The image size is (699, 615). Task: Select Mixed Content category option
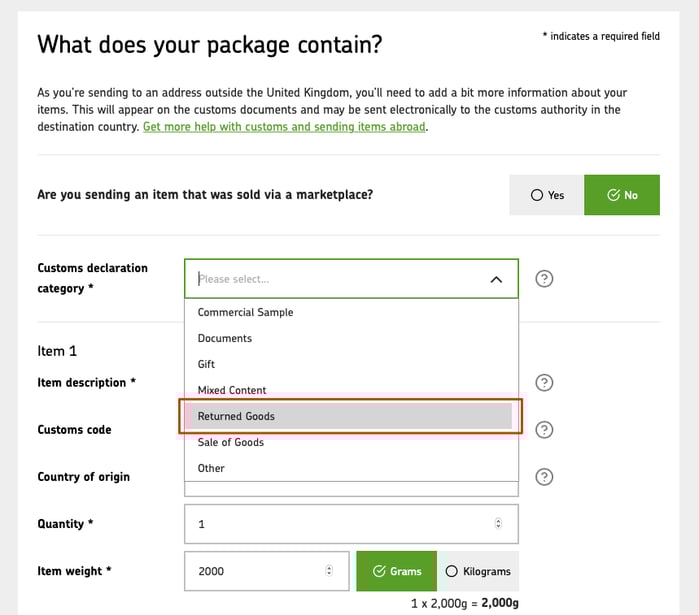point(232,390)
